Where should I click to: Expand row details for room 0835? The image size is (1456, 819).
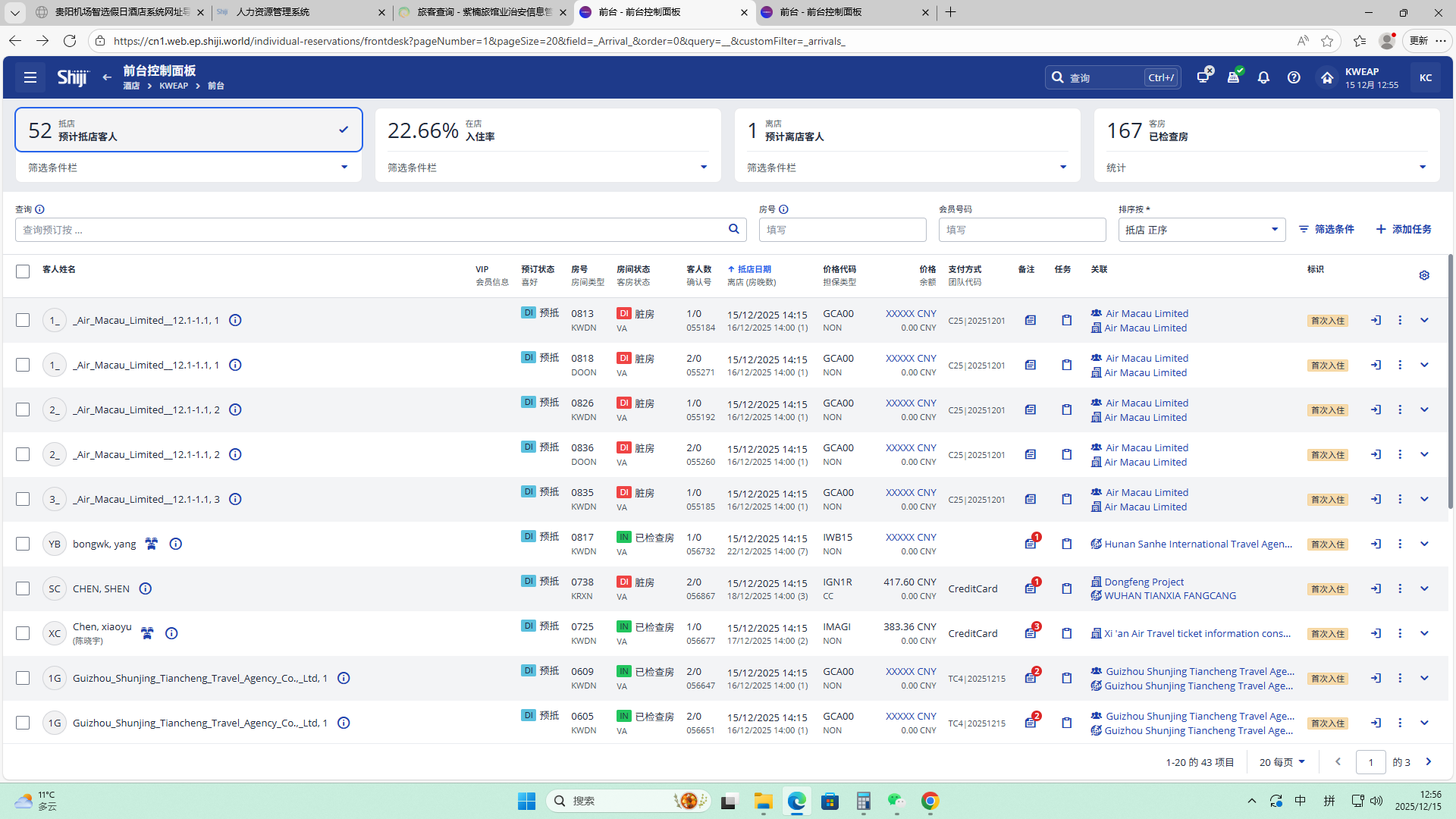pyautogui.click(x=1424, y=499)
